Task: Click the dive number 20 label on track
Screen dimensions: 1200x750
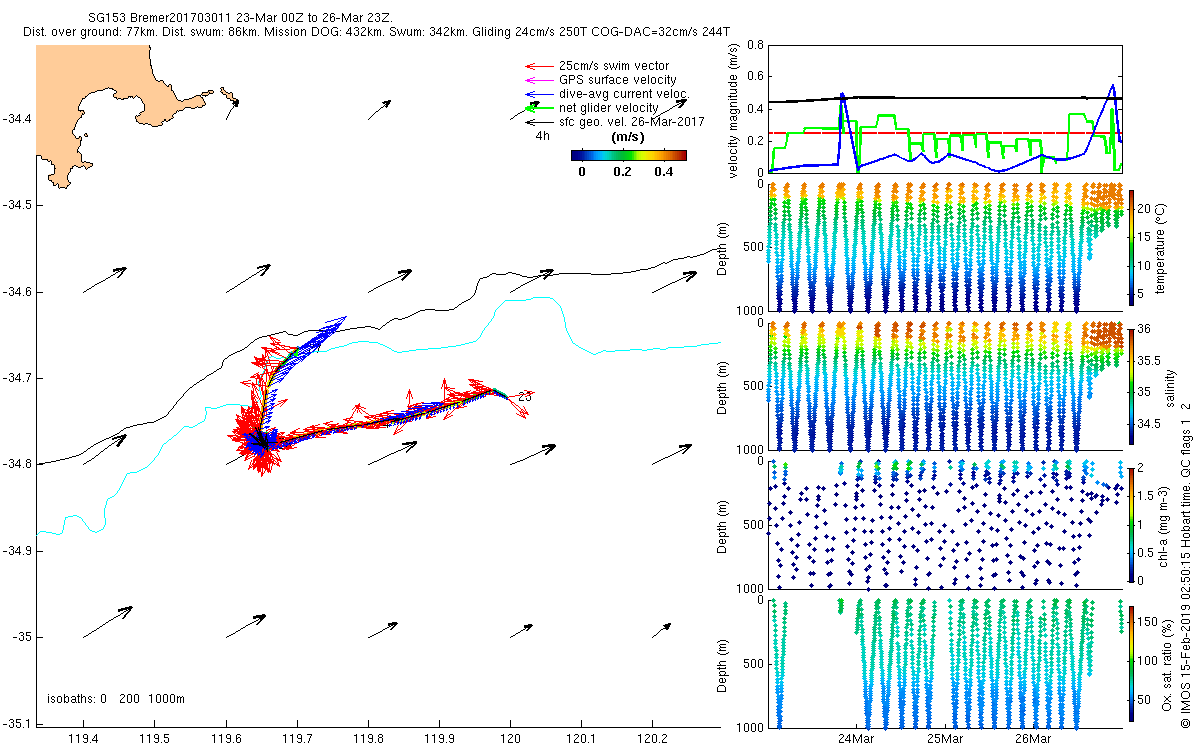Action: coord(525,397)
